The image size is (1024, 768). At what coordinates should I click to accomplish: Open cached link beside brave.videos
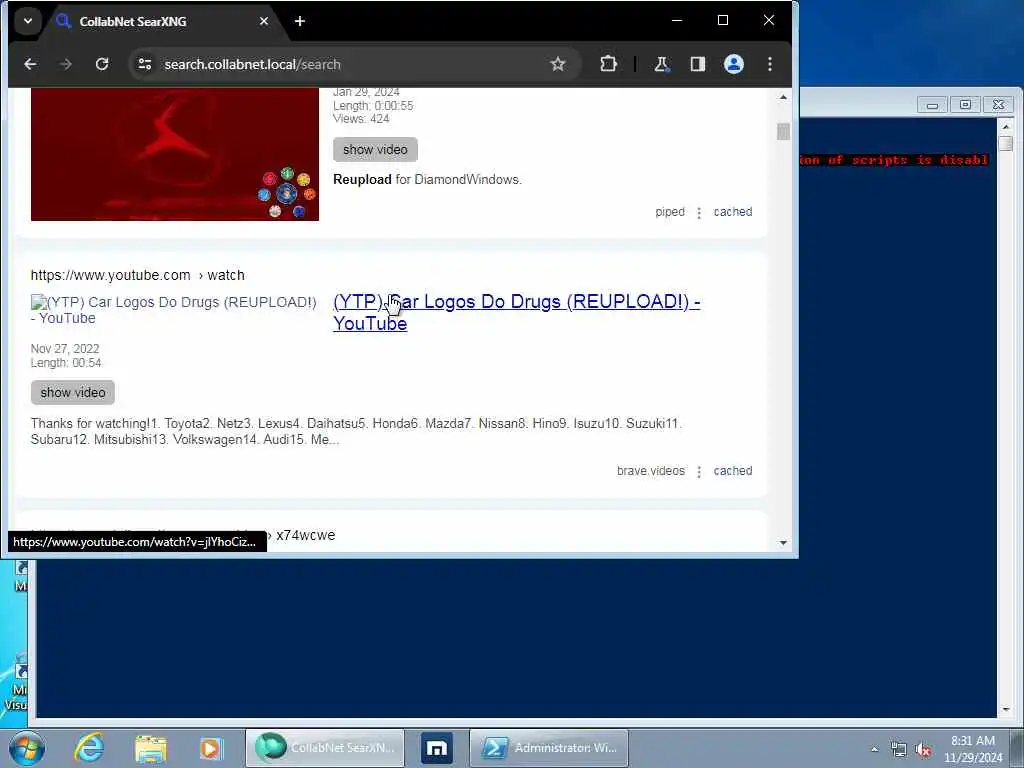pyautogui.click(x=733, y=471)
